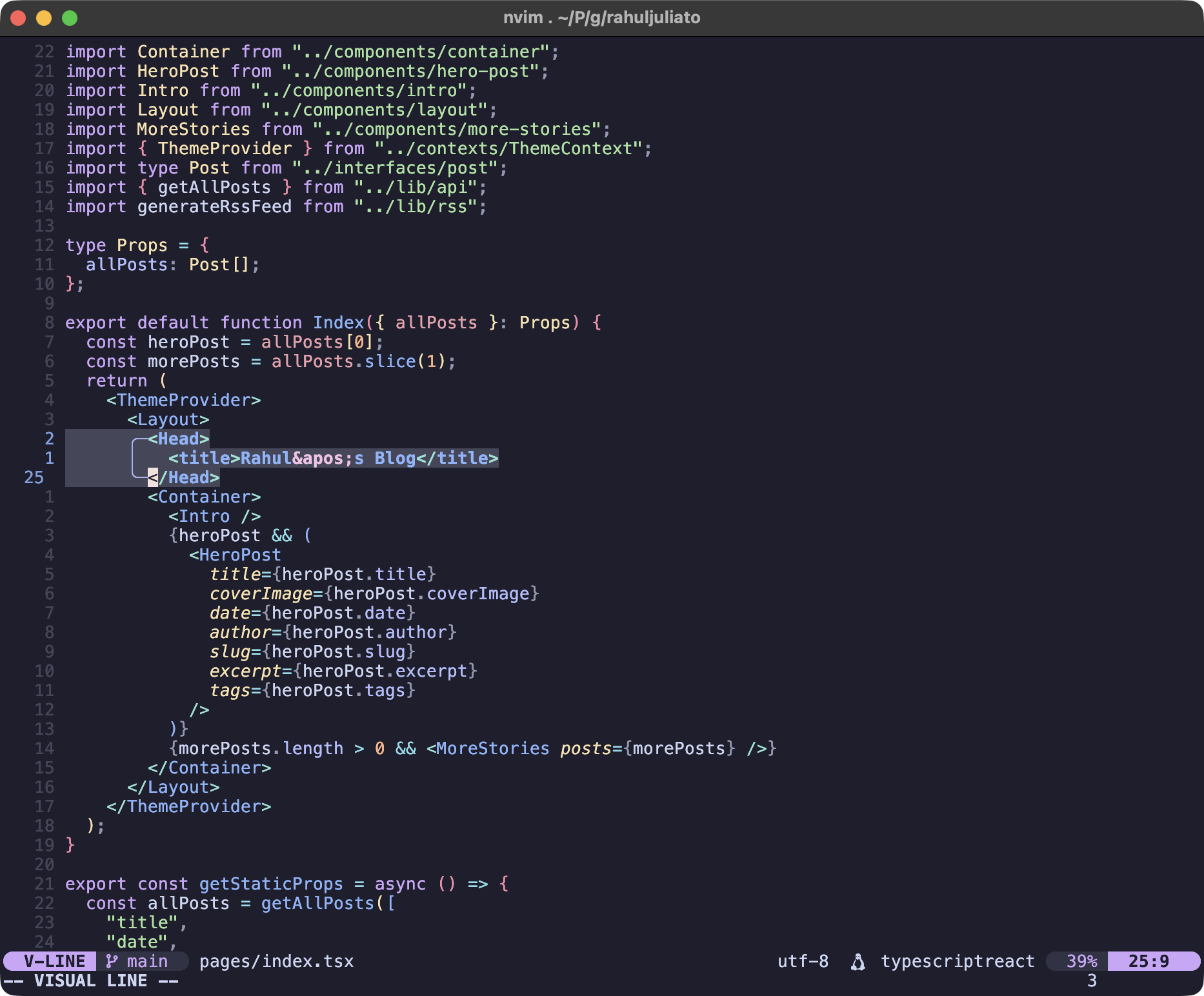Click the Linux penguin icon in statusline
The image size is (1204, 996).
coord(858,962)
